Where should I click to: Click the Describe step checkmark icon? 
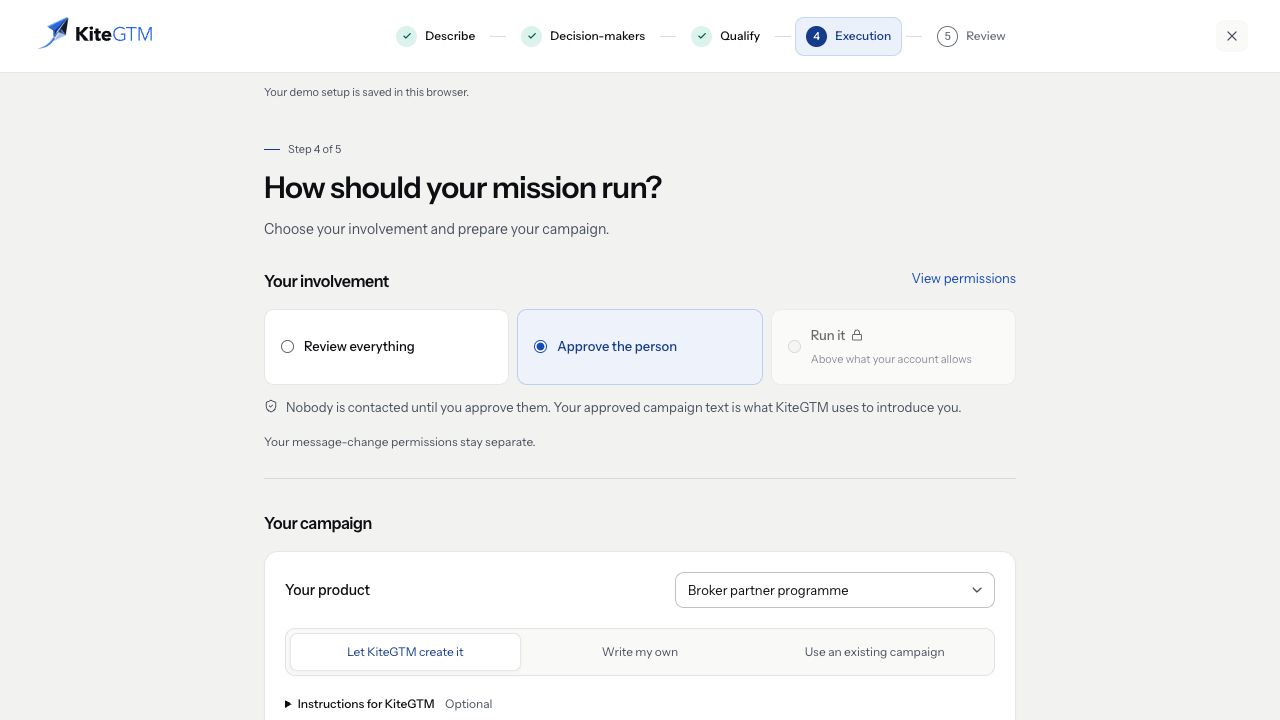[406, 36]
